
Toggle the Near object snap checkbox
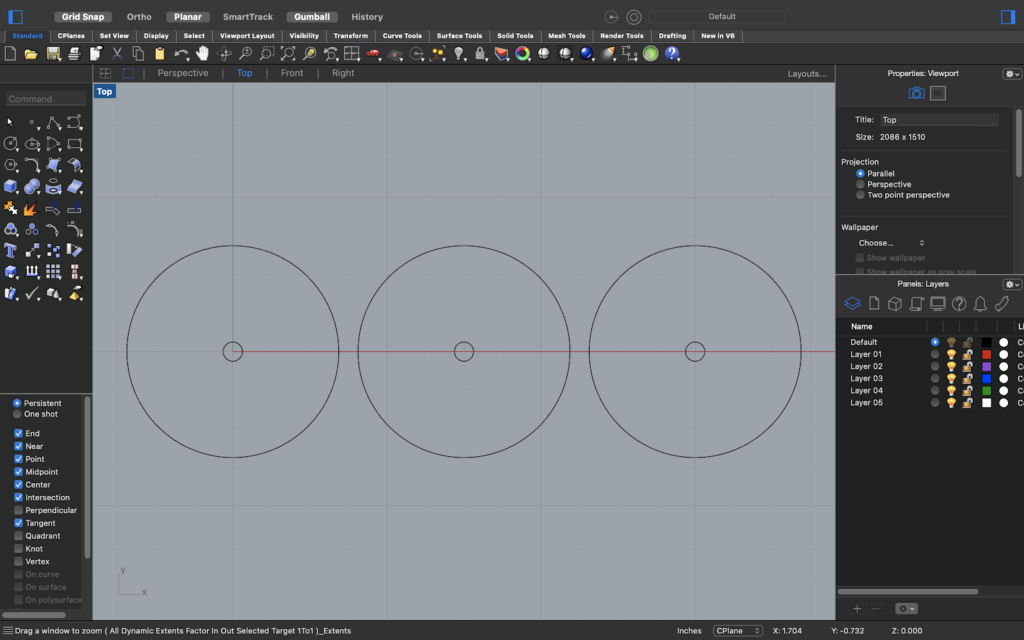(18, 447)
